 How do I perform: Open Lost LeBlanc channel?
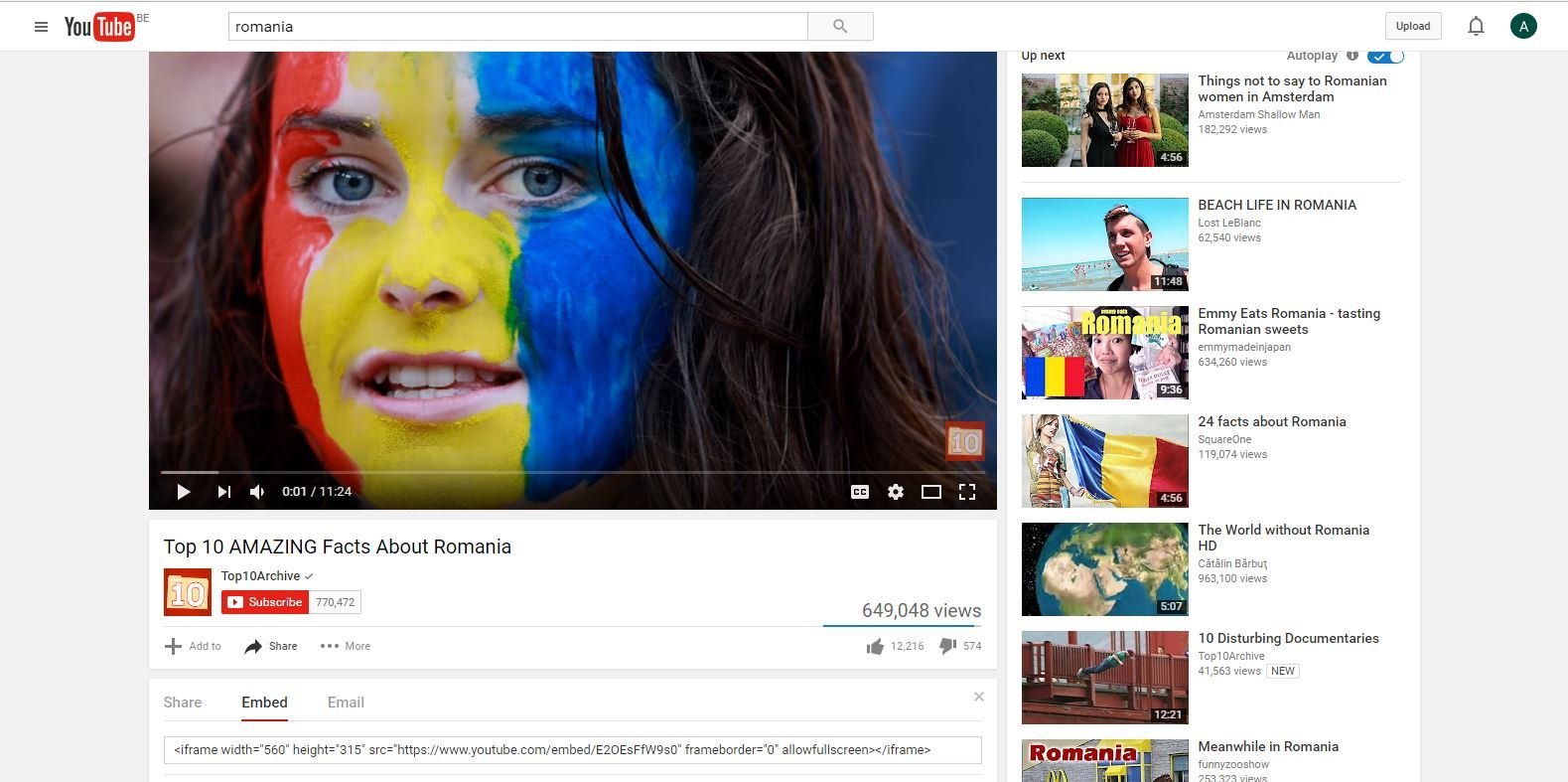tap(1229, 223)
